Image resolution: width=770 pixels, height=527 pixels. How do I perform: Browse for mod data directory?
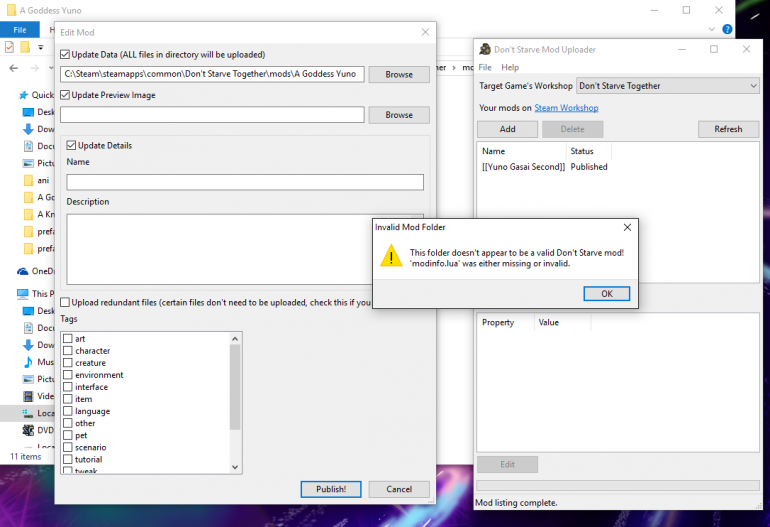(399, 74)
